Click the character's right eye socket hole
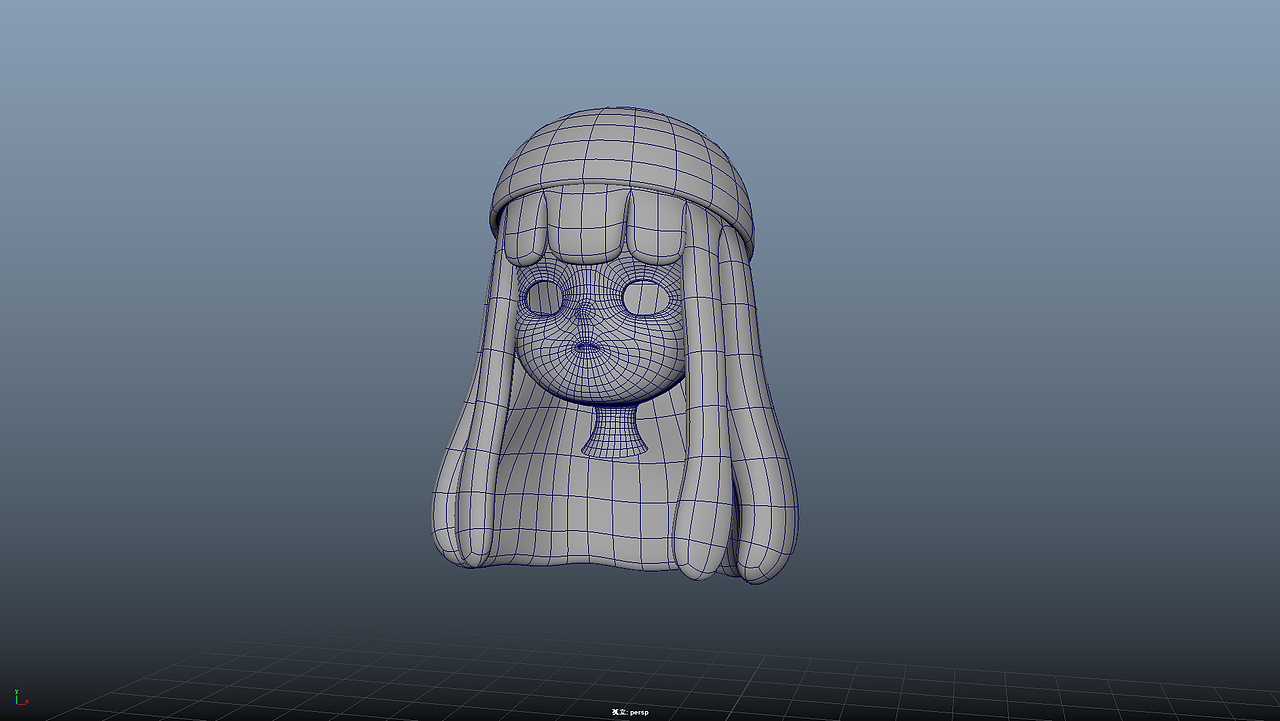The height and width of the screenshot is (721, 1280). pyautogui.click(x=545, y=296)
